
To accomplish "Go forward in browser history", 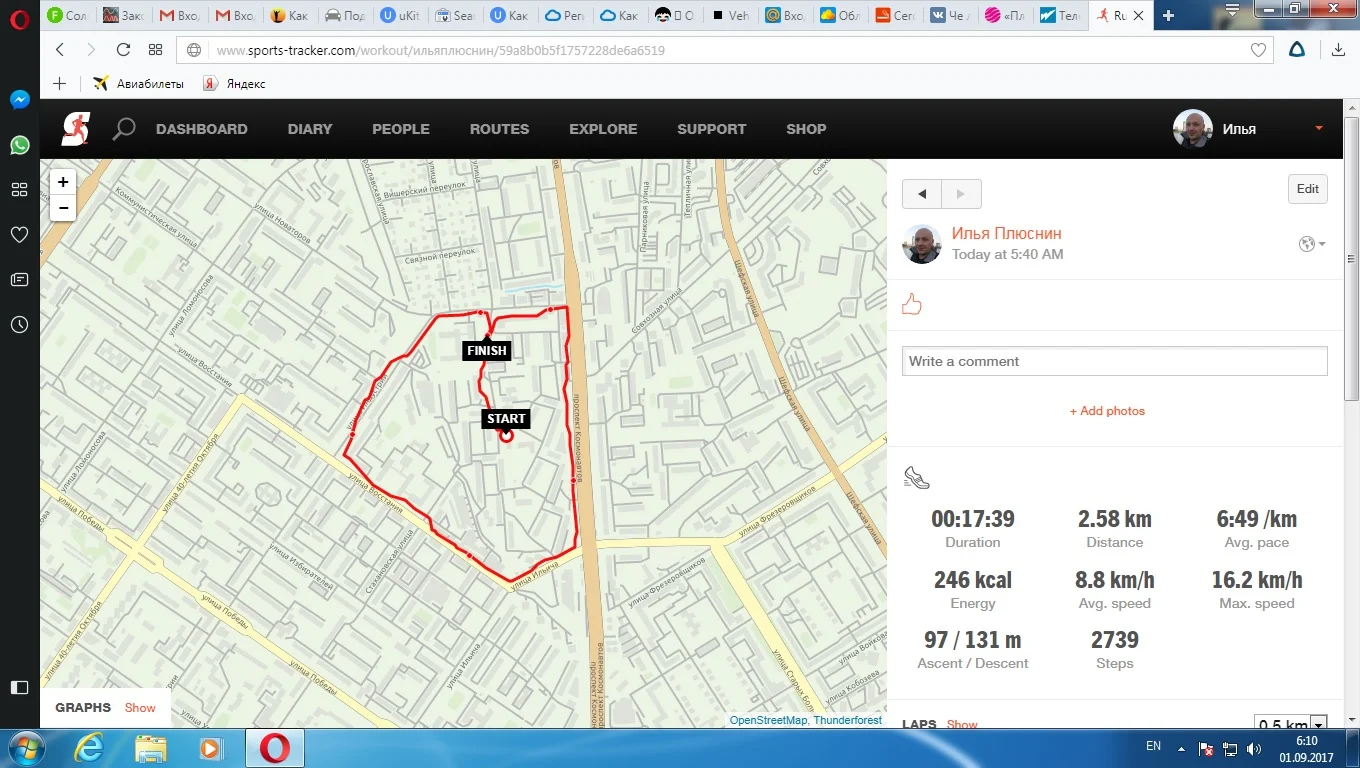I will click(x=91, y=50).
